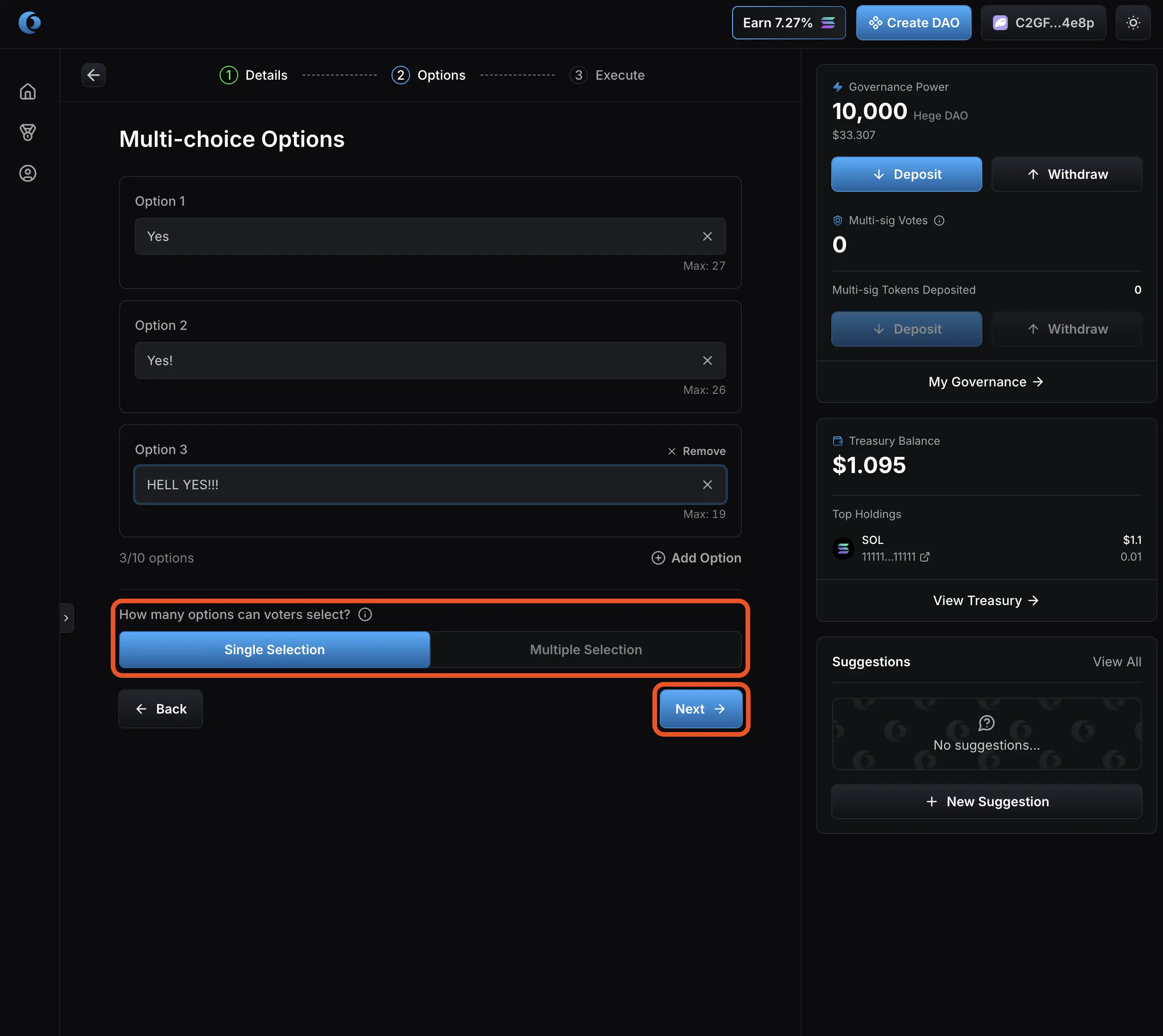
Task: Click the back arrow above the stepper
Action: (93, 75)
